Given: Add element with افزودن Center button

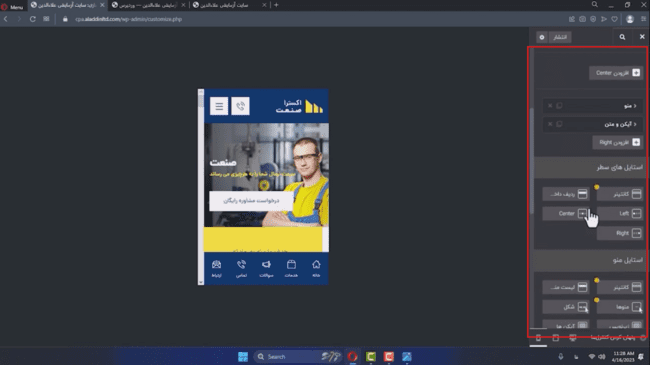Looking at the screenshot, I should (x=616, y=73).
